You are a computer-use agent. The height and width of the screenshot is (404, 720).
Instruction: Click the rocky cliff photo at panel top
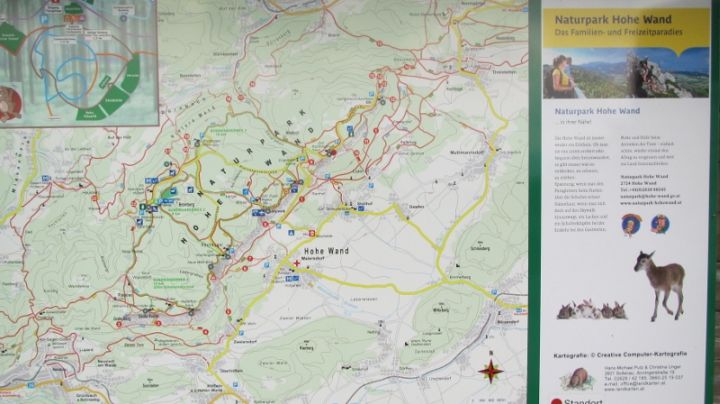tap(654, 73)
